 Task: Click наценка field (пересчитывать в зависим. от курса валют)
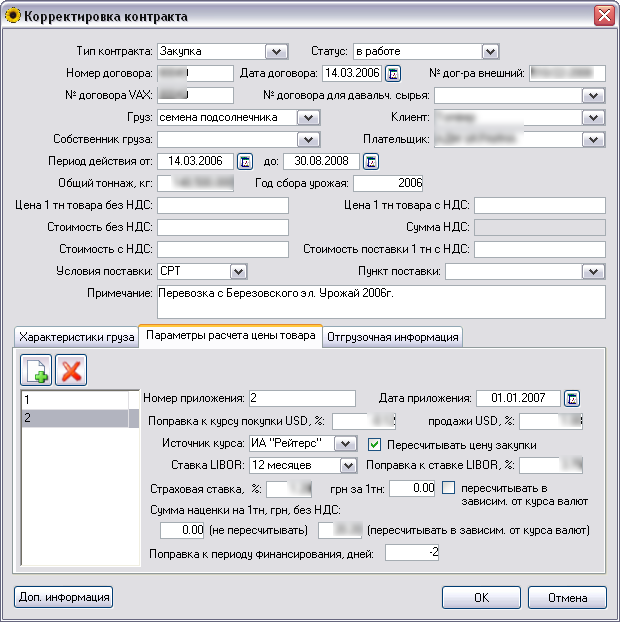[340, 530]
